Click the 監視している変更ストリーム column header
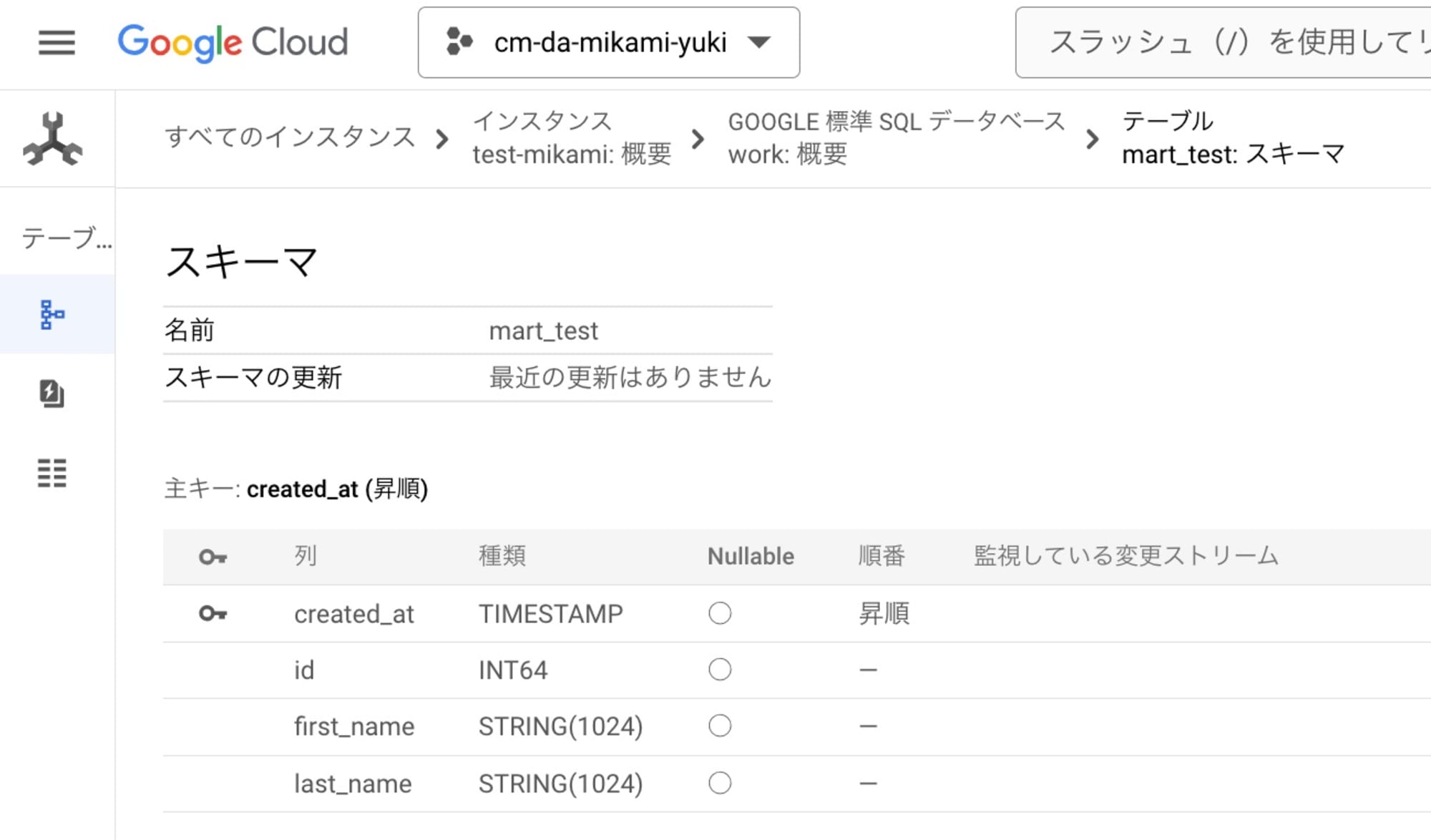The height and width of the screenshot is (840, 1431). [1126, 556]
